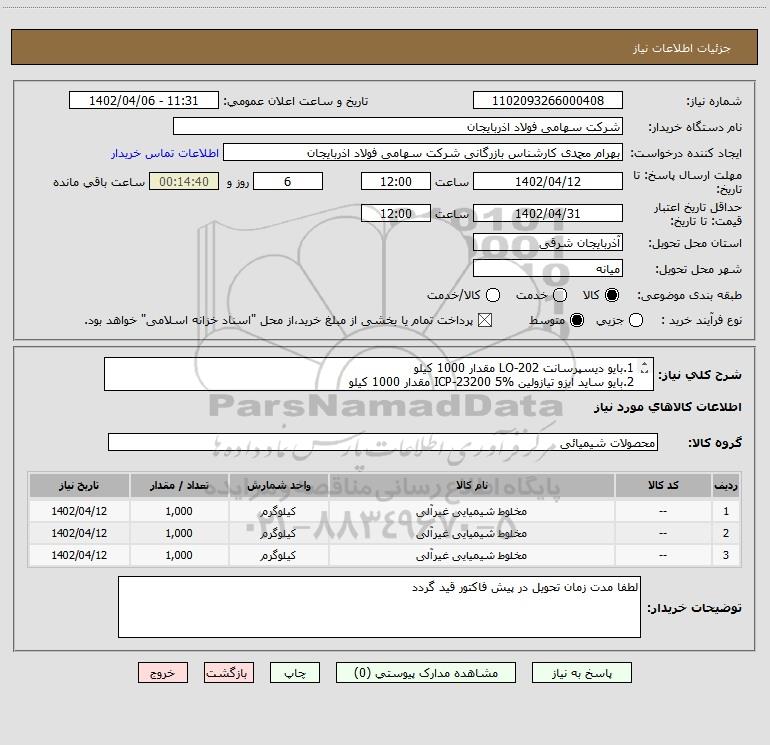Image resolution: width=770 pixels, height=745 pixels.
Task: Click the ردیف column header
Action: pyautogui.click(x=726, y=485)
